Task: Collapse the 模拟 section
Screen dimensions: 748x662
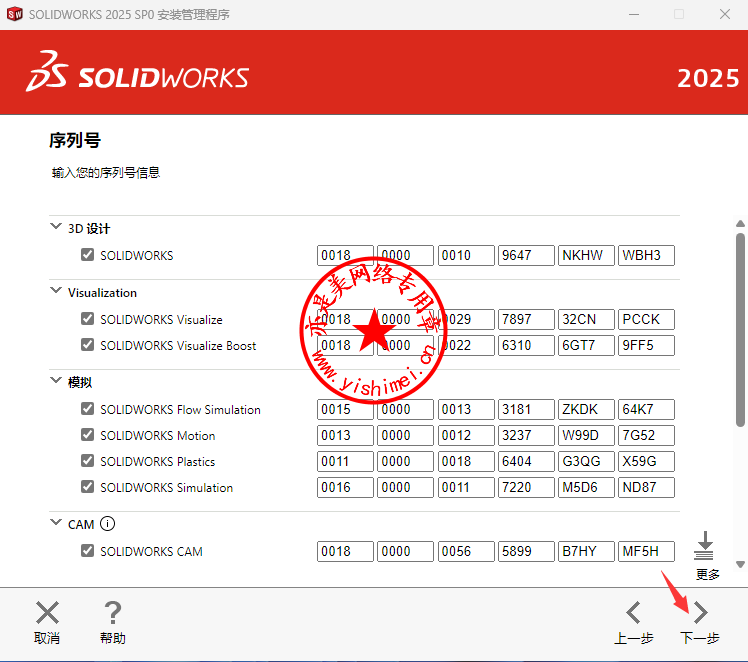Action: [x=56, y=380]
